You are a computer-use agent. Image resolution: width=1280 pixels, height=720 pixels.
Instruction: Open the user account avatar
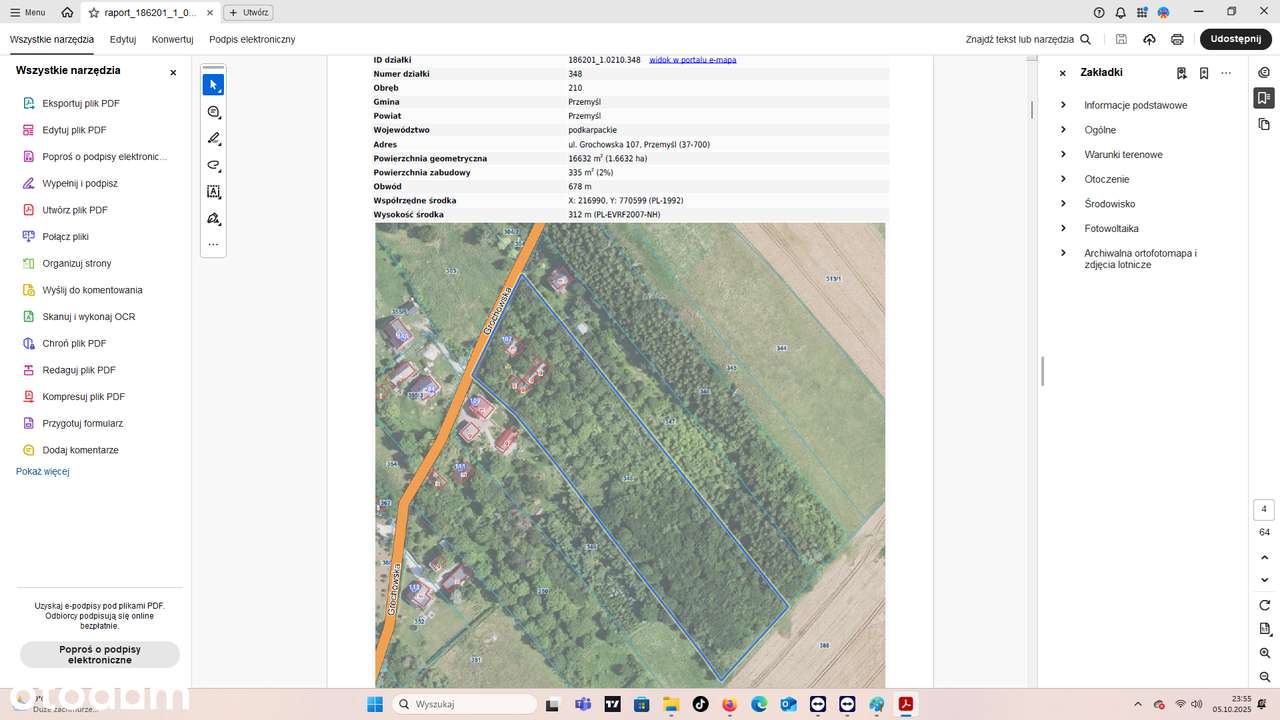[x=1164, y=13]
